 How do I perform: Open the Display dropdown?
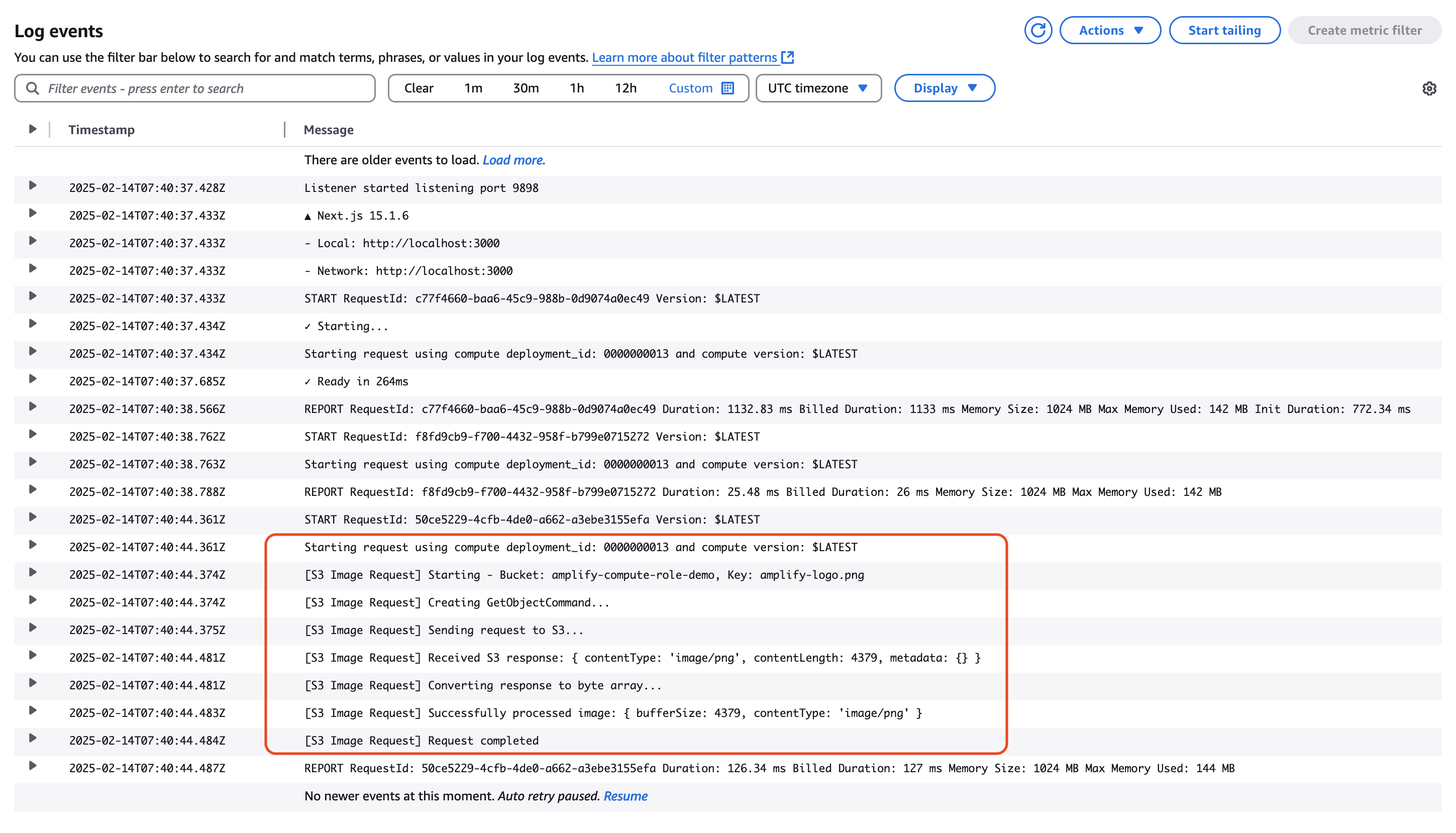[x=944, y=88]
